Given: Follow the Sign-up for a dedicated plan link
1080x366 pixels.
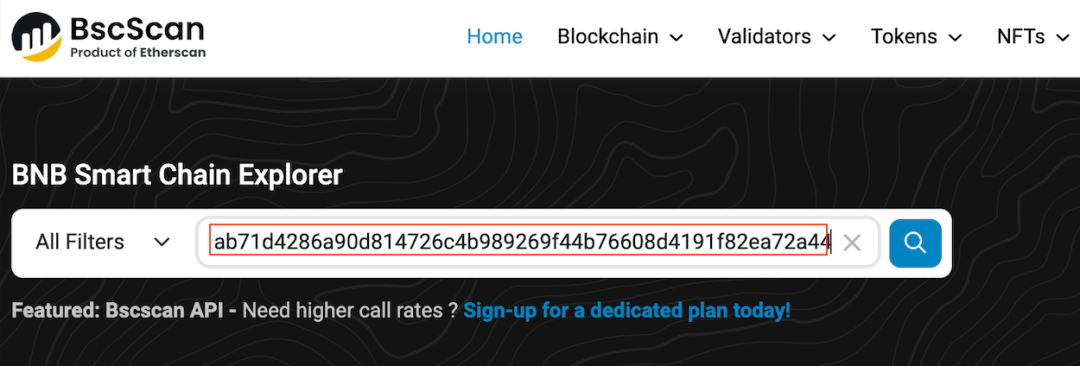Looking at the screenshot, I should pos(627,311).
